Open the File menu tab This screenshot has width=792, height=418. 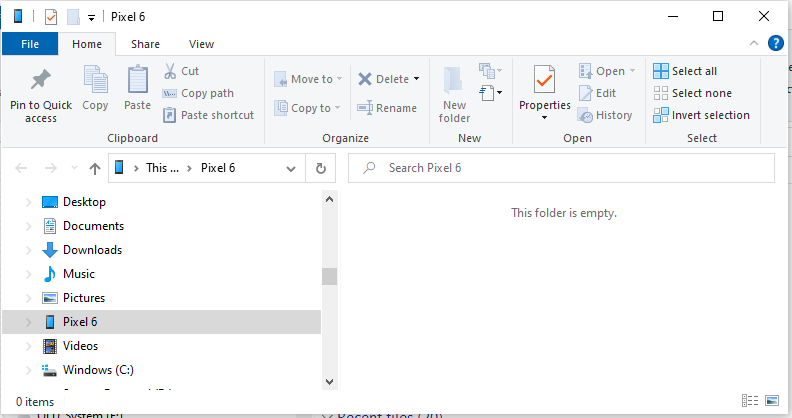click(x=30, y=44)
